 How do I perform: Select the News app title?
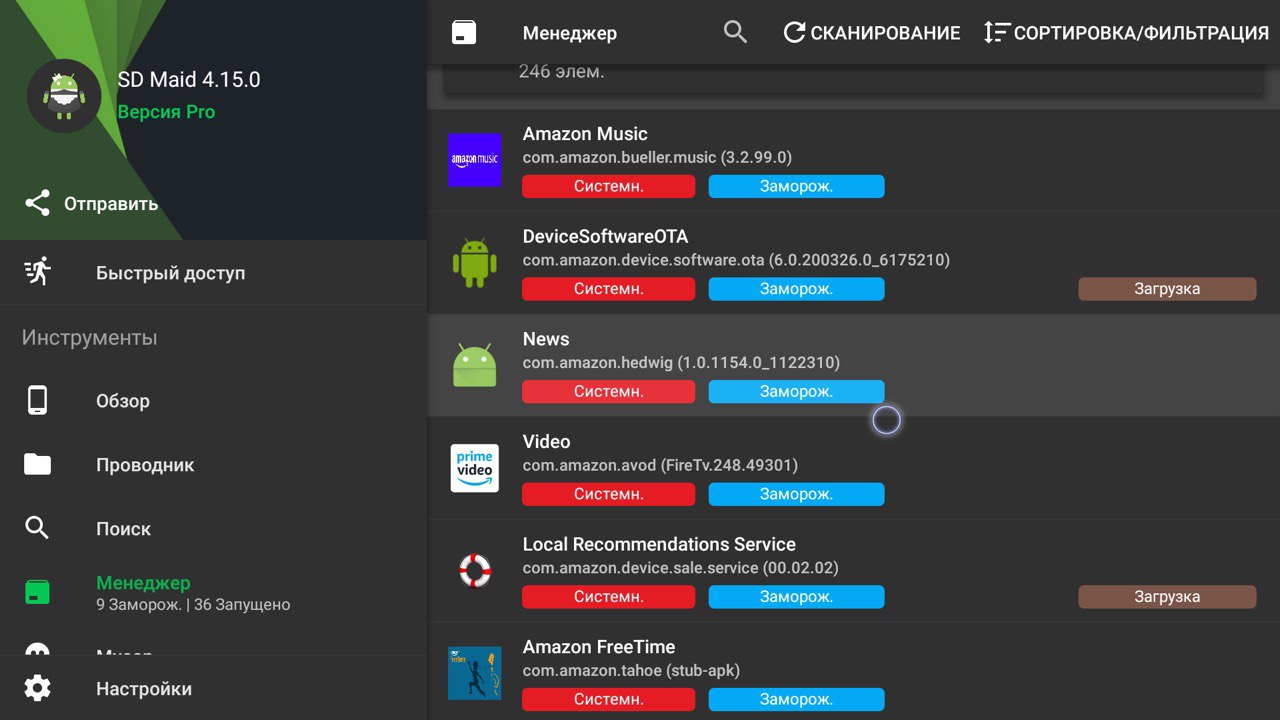(546, 339)
